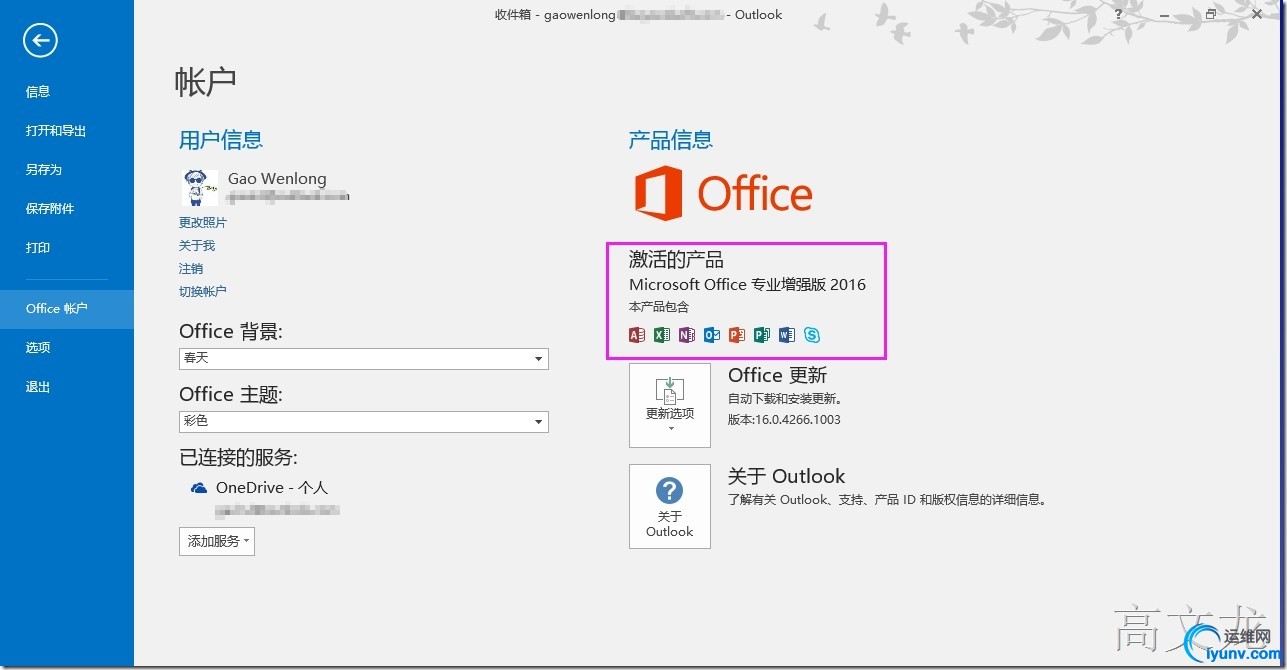Click the 收件箱 window title text
Viewport: 1287px width, 670px height.
tap(638, 15)
